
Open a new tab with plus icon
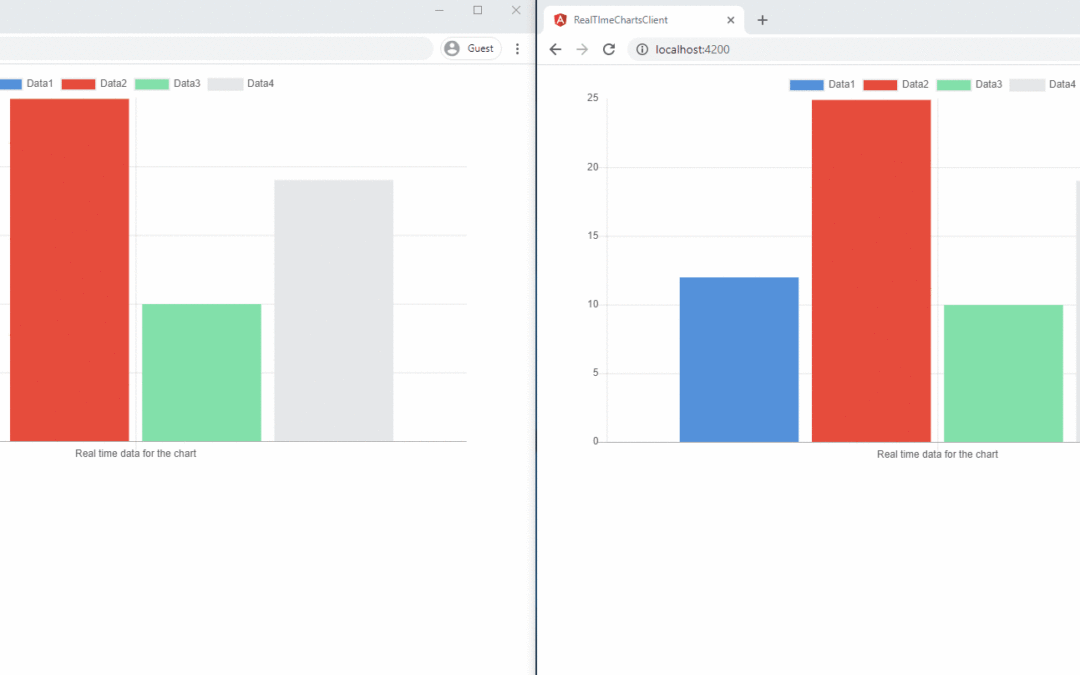762,20
